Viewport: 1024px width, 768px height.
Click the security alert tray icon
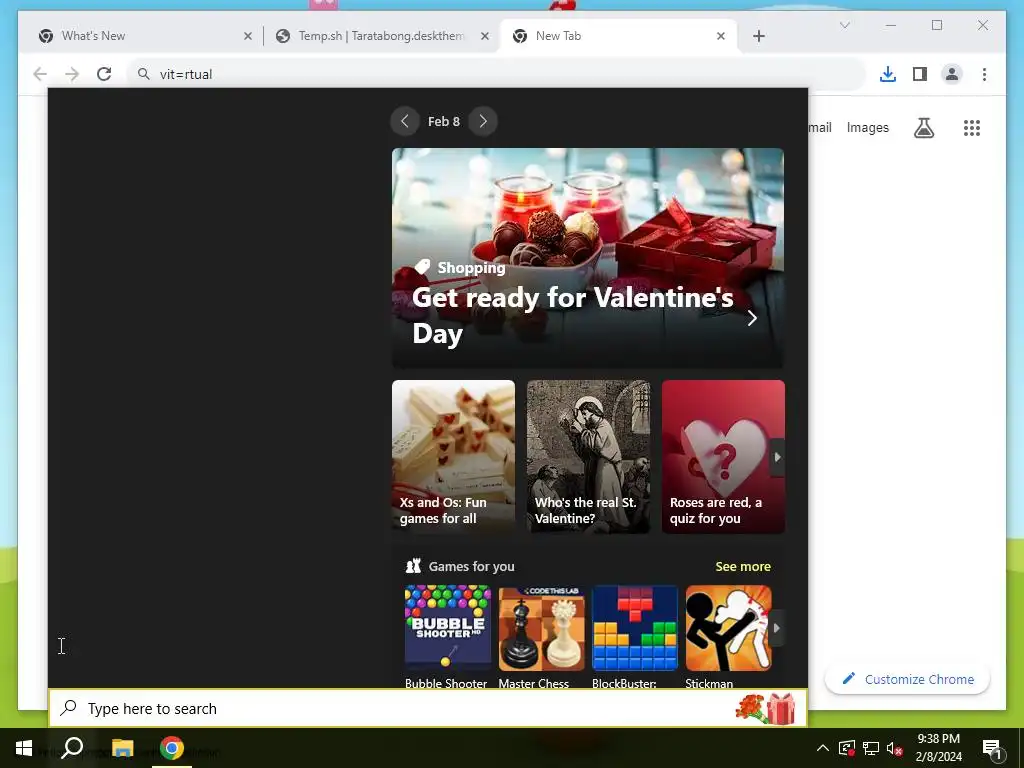847,748
